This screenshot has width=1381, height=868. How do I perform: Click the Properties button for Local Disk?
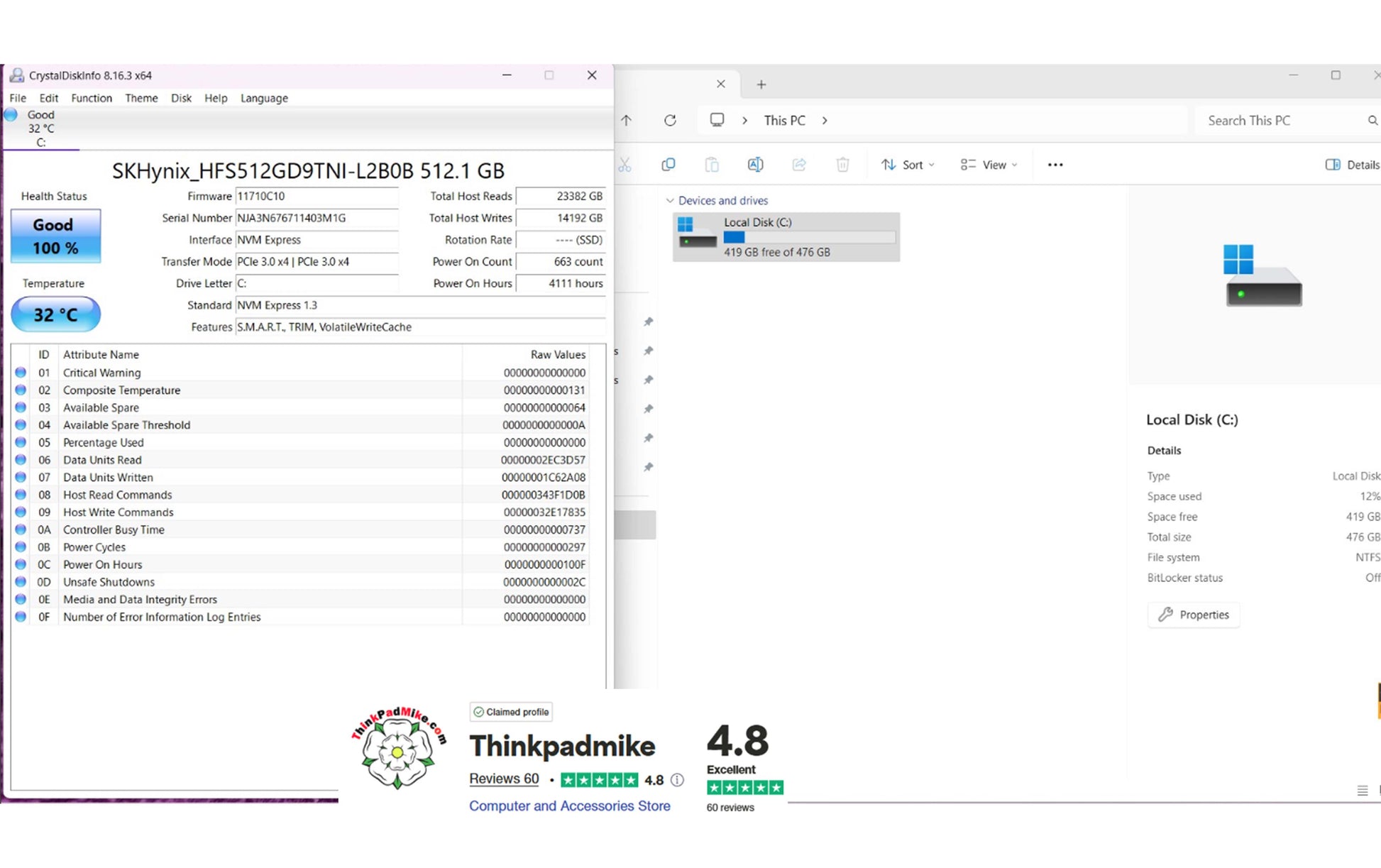click(x=1194, y=615)
